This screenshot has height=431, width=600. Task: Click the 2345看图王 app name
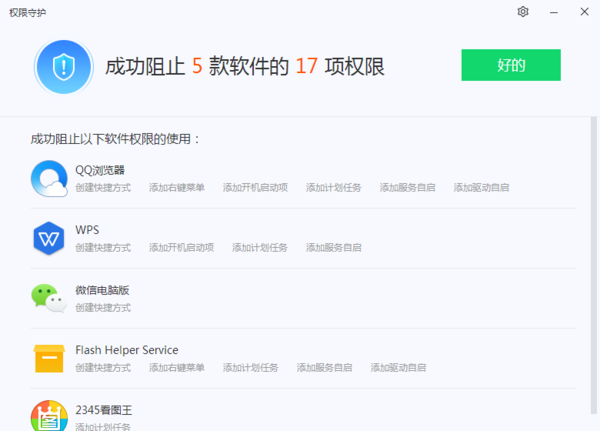tap(105, 410)
